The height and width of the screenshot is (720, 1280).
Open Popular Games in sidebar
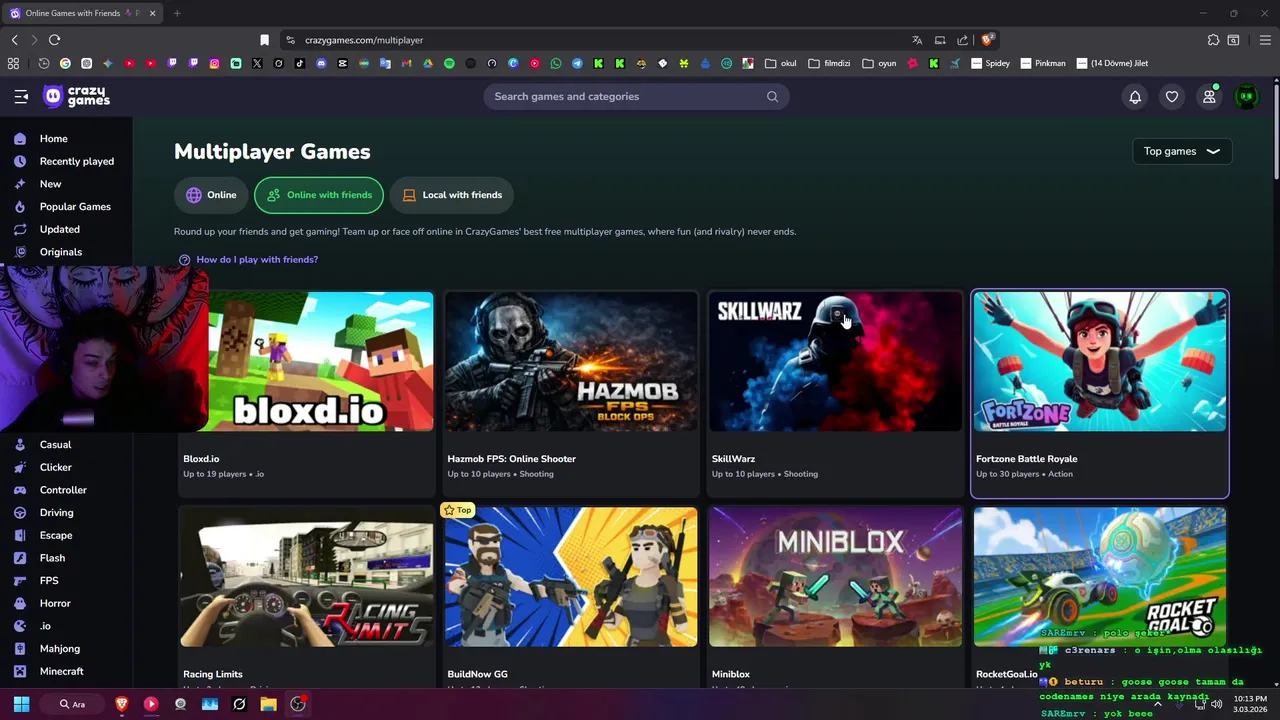click(x=75, y=207)
